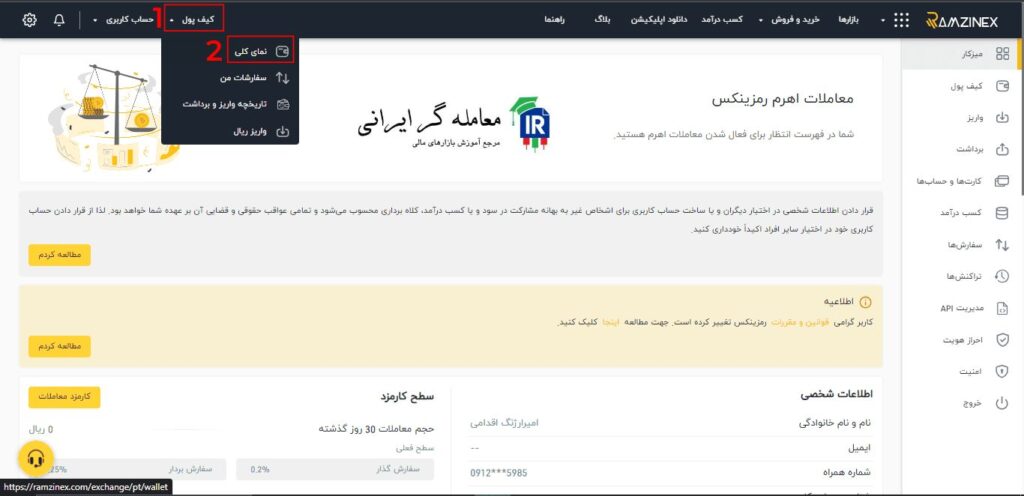Click the wallet icon beside نمای کلی
This screenshot has width=1024, height=496.
282,51
